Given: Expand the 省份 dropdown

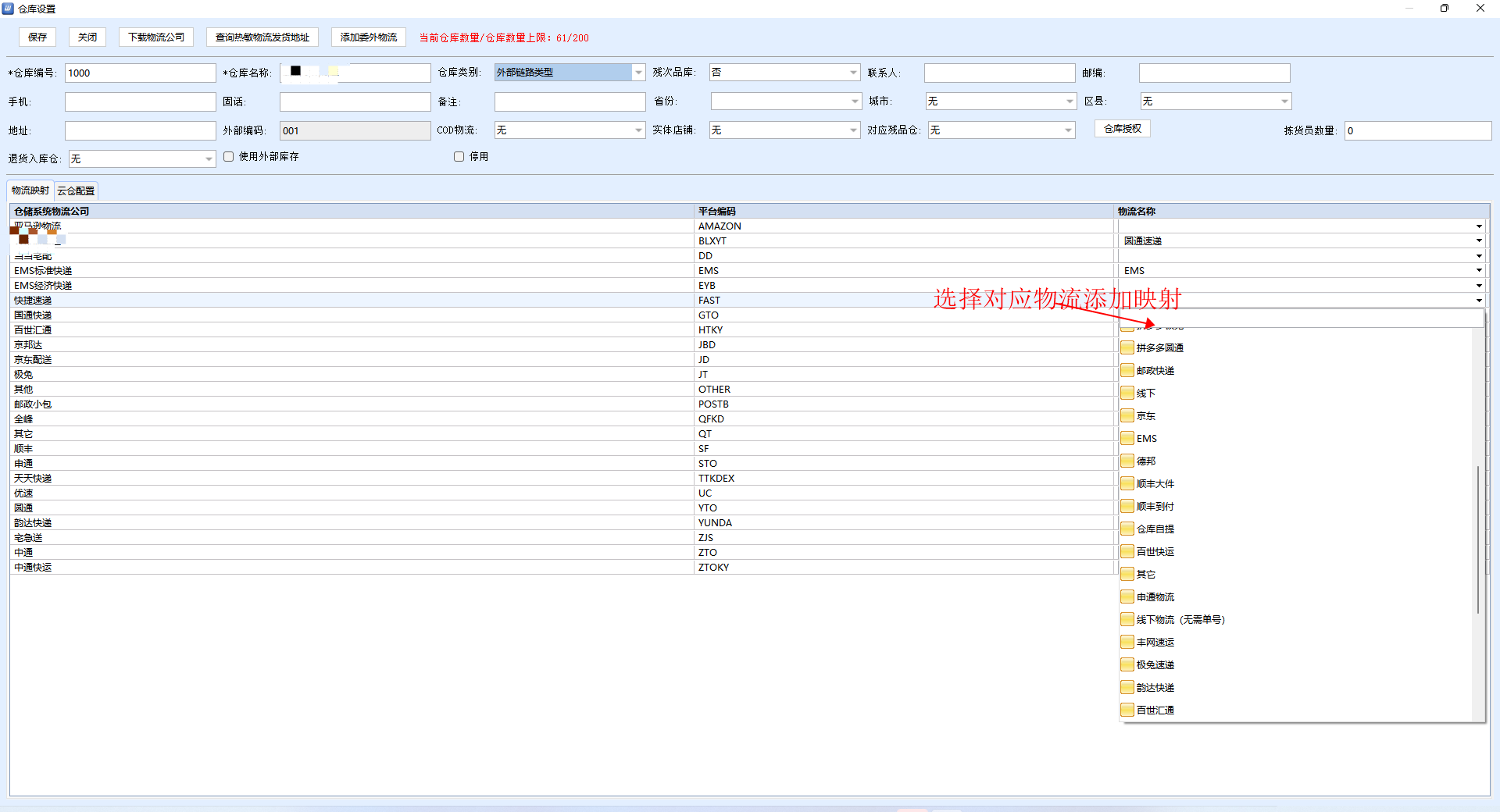Looking at the screenshot, I should 855,101.
